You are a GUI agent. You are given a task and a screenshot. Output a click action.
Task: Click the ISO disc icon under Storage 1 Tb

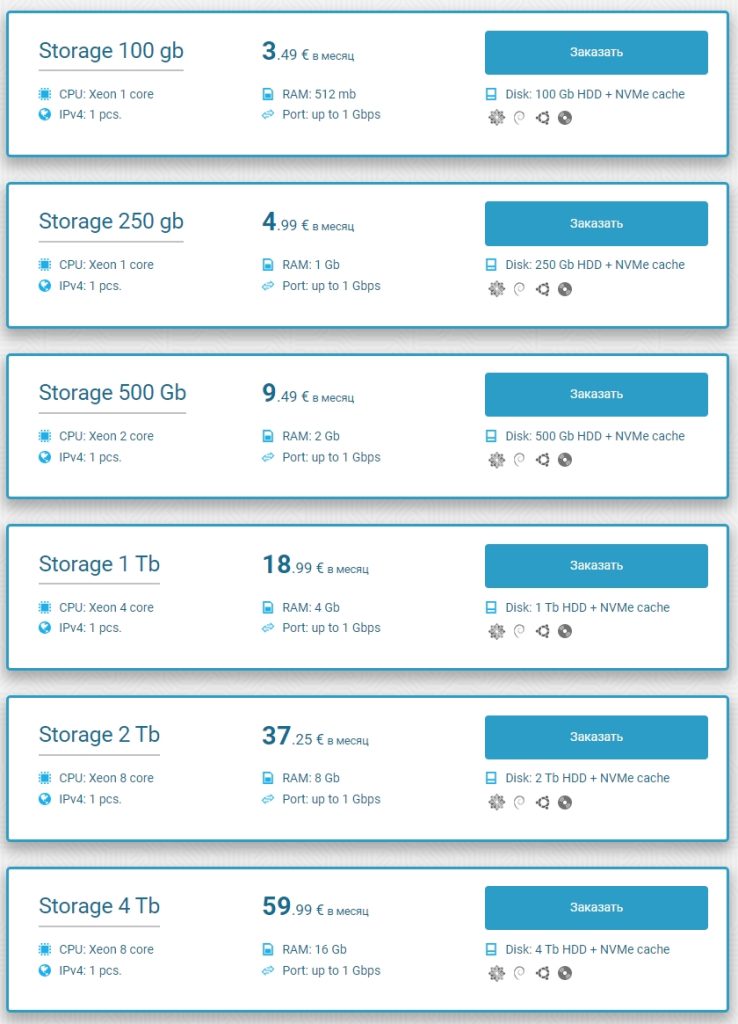[x=565, y=631]
